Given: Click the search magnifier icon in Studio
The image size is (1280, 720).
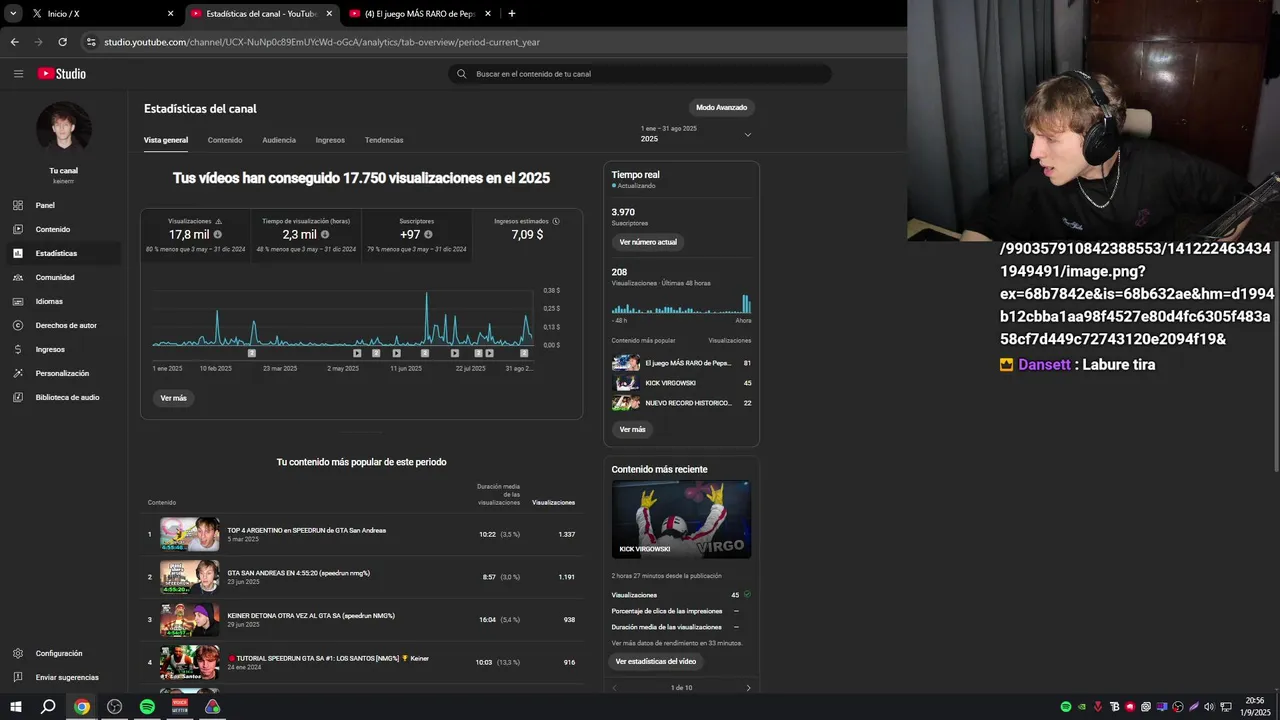Looking at the screenshot, I should point(461,74).
